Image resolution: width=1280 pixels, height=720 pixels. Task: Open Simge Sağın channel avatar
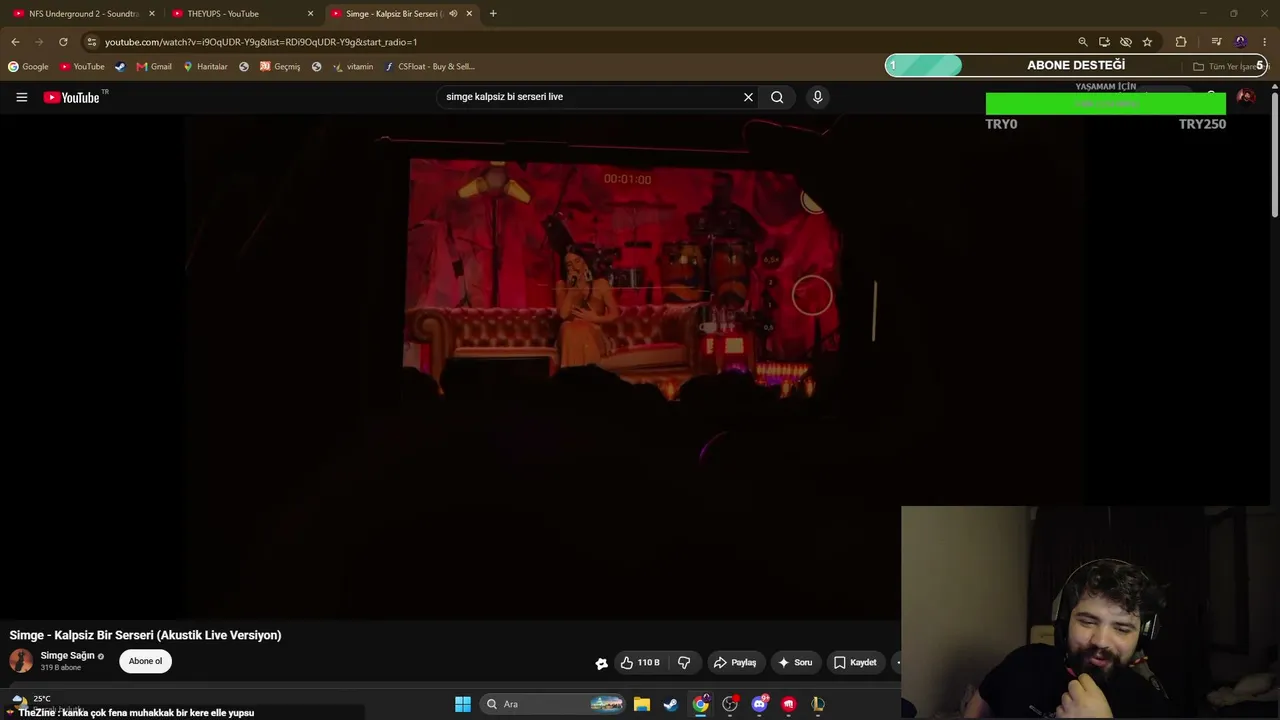(x=21, y=661)
